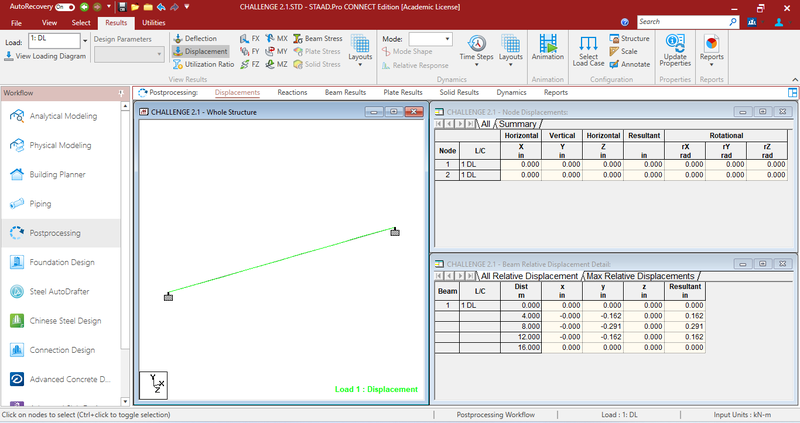
Task: Open the Utilities ribbon tab
Action: coord(154,23)
